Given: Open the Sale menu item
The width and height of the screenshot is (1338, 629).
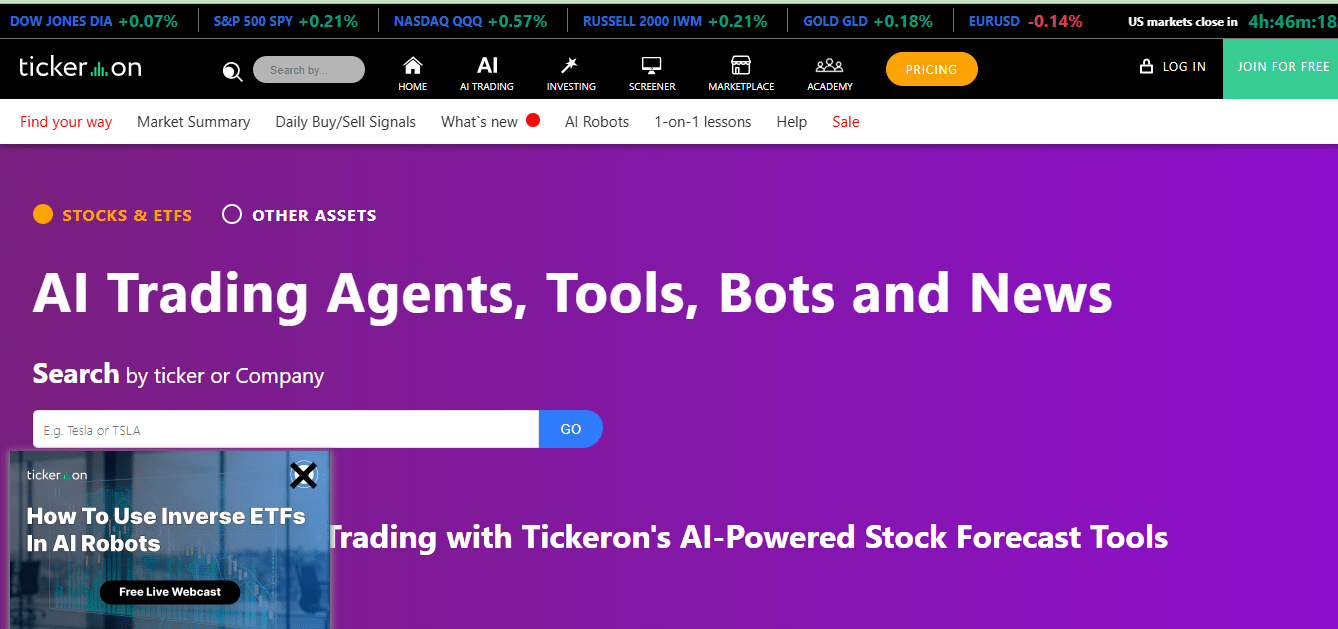Looking at the screenshot, I should pyautogui.click(x=846, y=122).
